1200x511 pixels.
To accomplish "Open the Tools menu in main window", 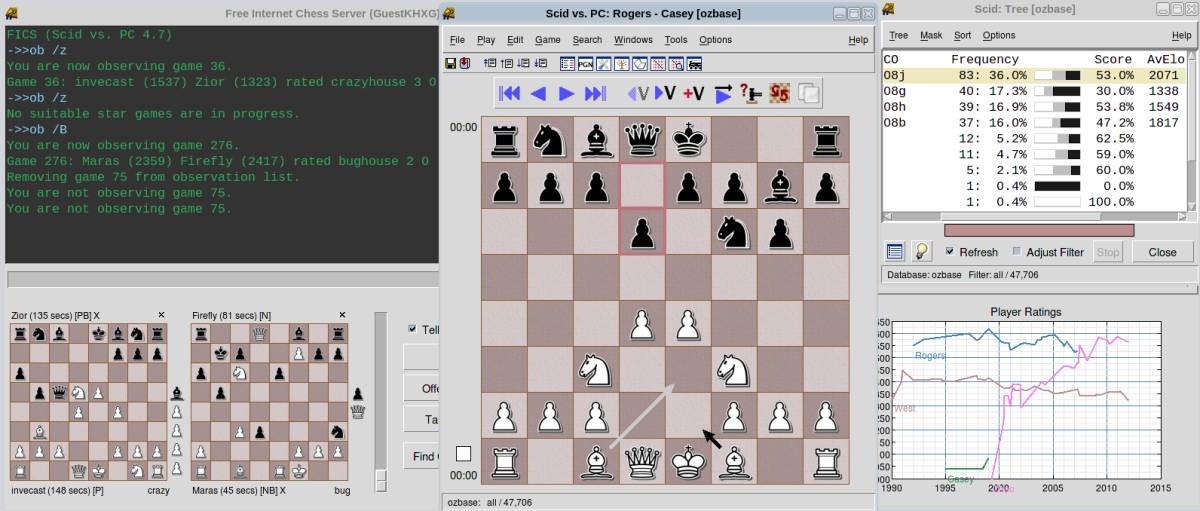I will tap(676, 40).
